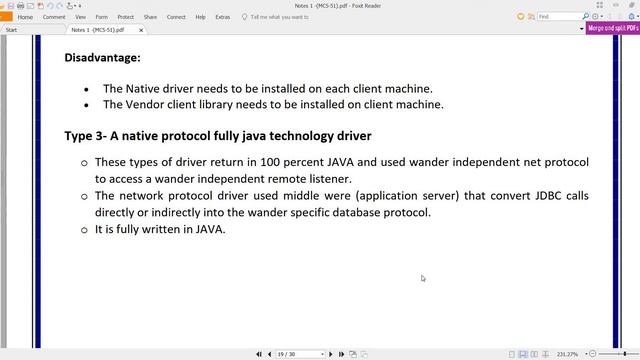Close the Notes 1 -(MCS-51).pdf tab
This screenshot has height=360, width=640.
pyautogui.click(x=141, y=30)
